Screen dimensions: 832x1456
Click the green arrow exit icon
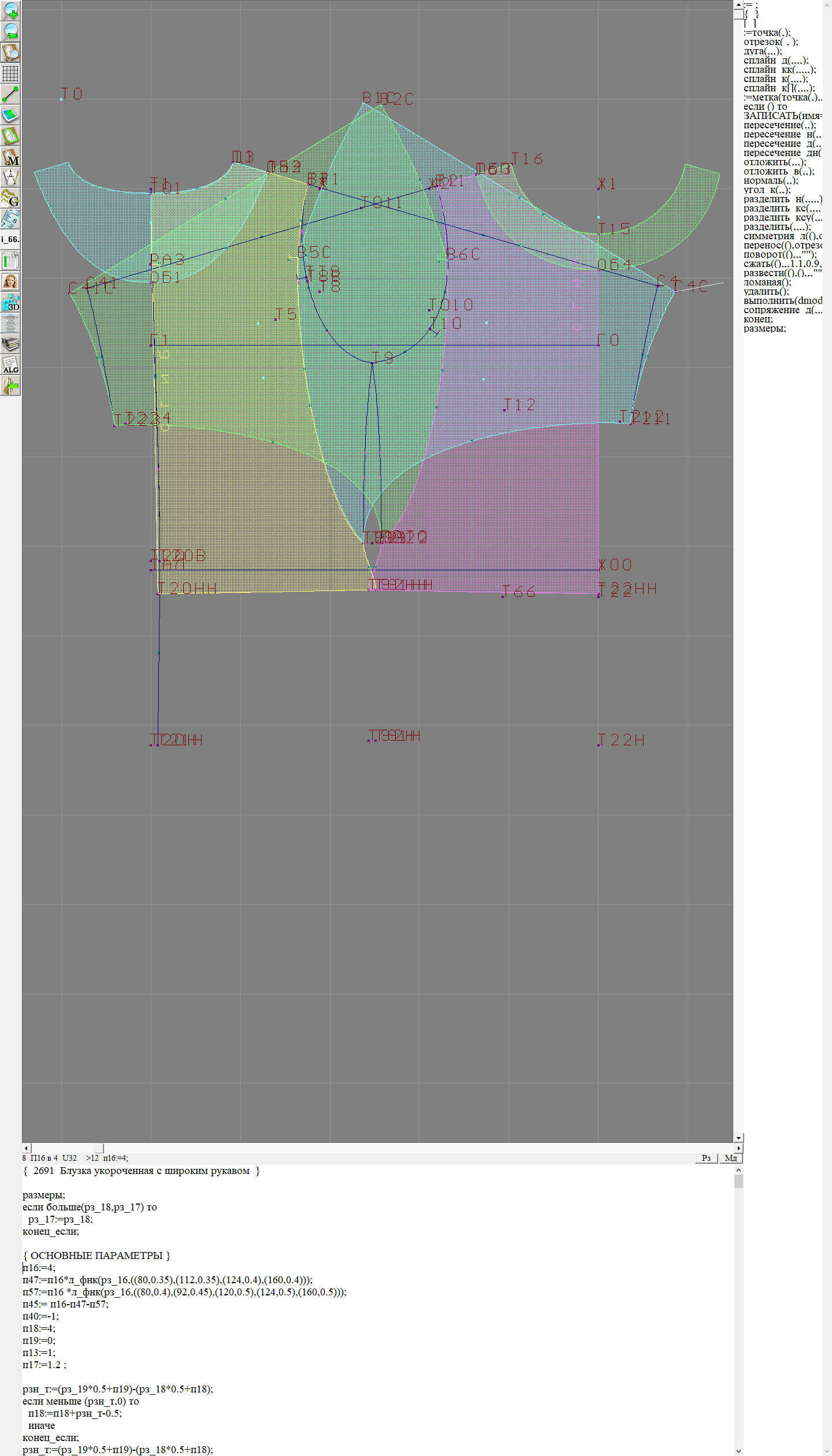10,385
